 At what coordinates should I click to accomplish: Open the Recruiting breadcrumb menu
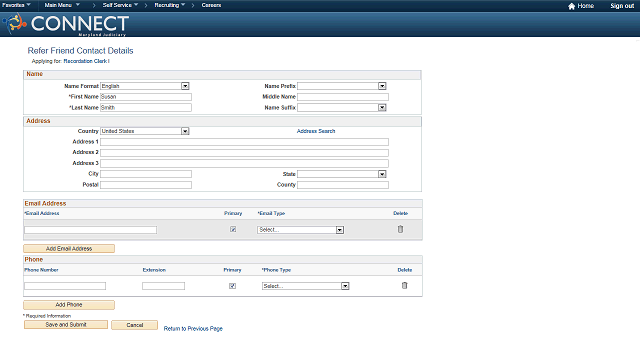[x=170, y=5]
